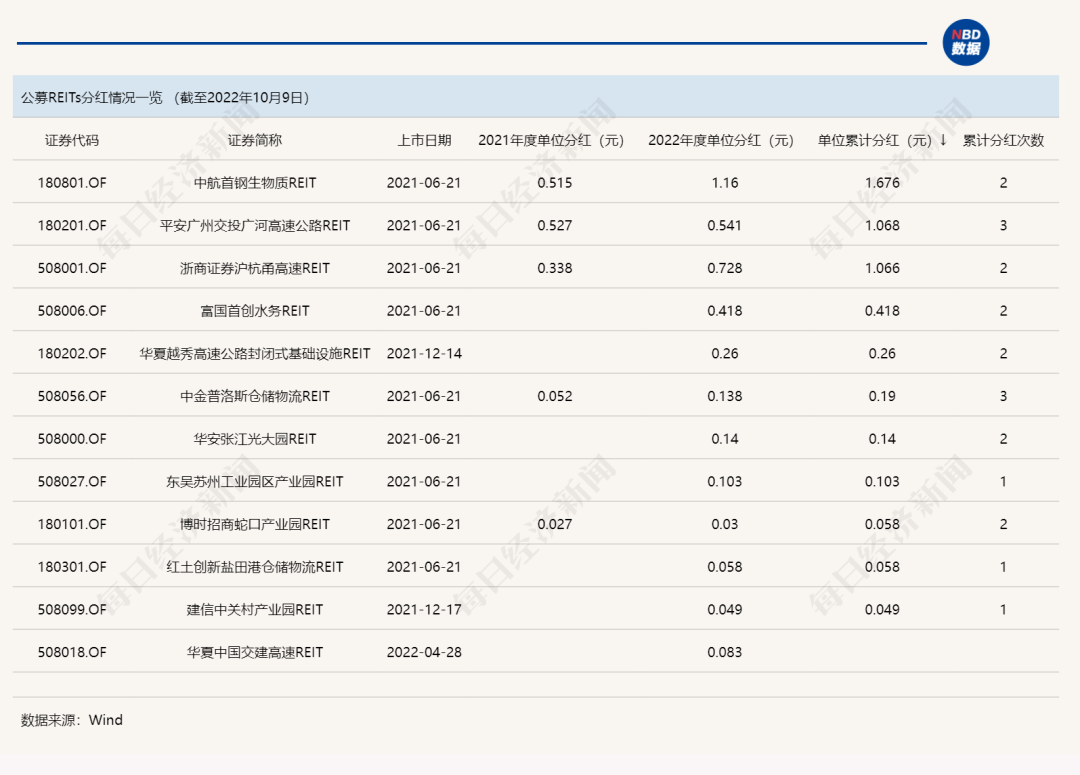The image size is (1080, 775).
Task: Click 2022 dividend value 0.03
Action: 725,525
